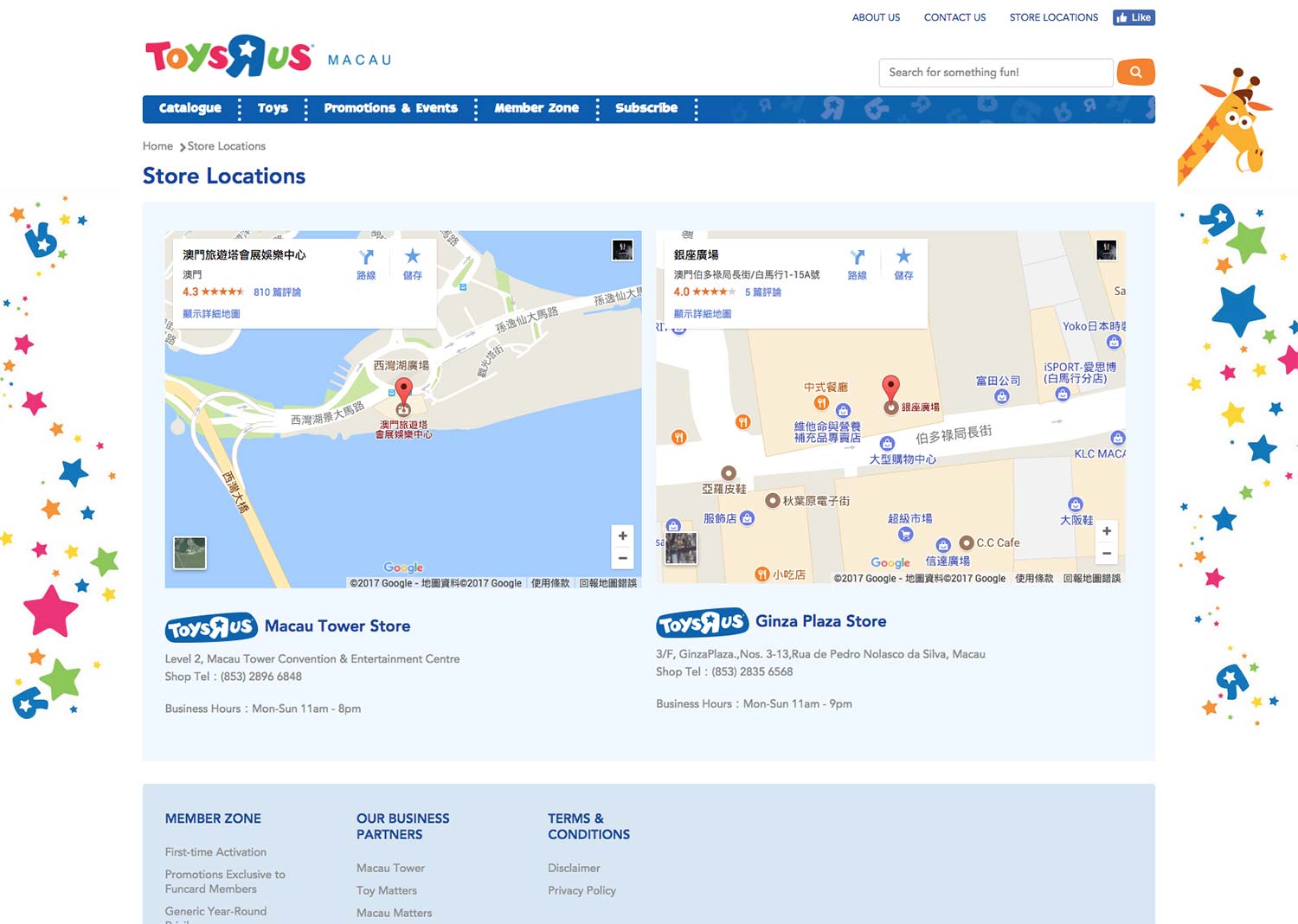1298x924 pixels.
Task: Click the 富田公司 shop marker
Action: point(1001,396)
